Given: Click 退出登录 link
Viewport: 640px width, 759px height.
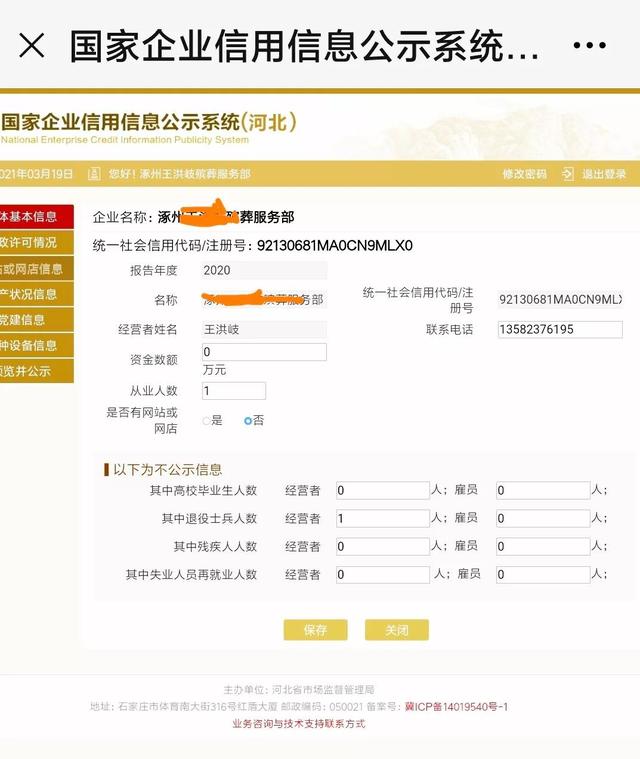Looking at the screenshot, I should click(x=604, y=174).
